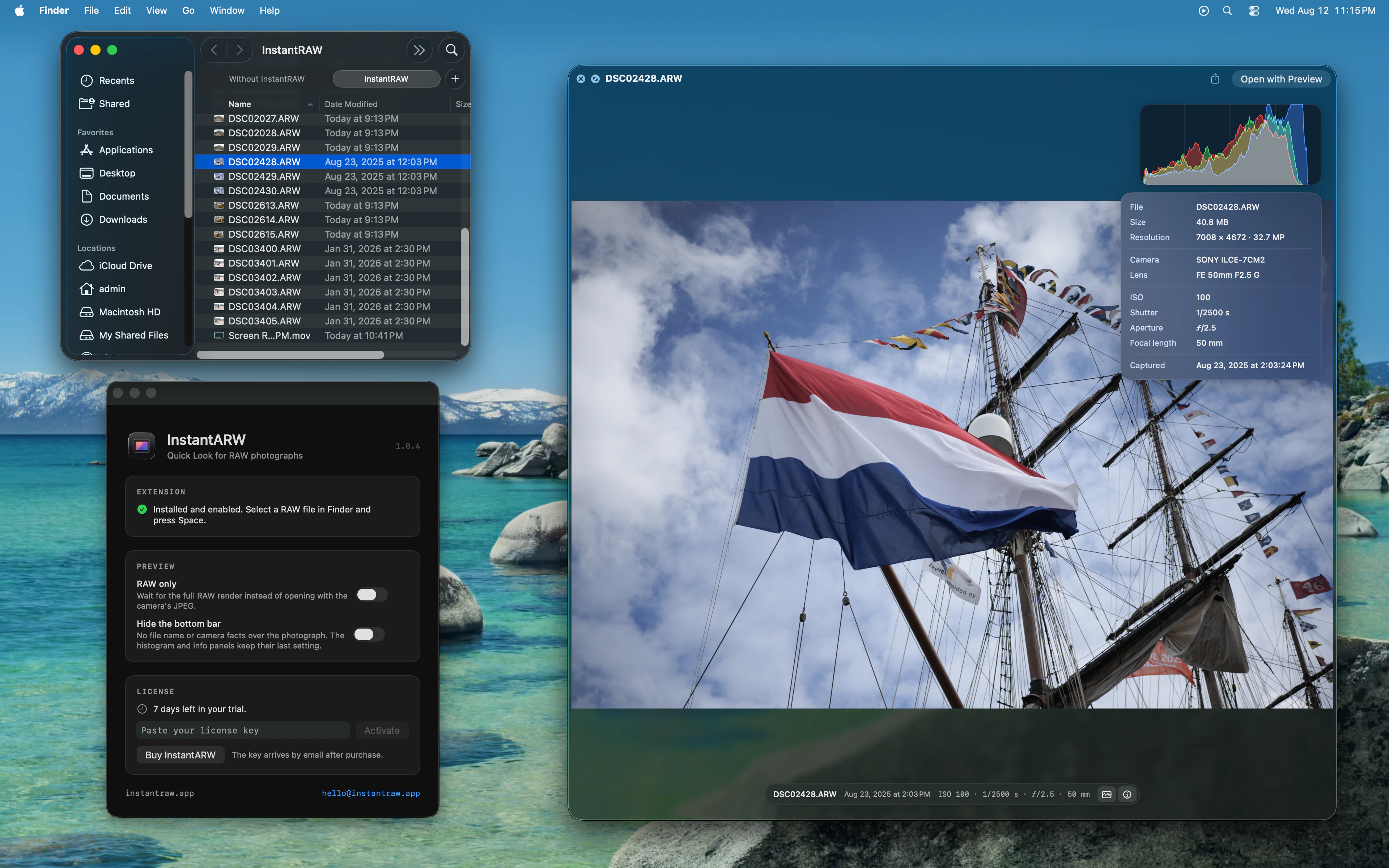Click full screen icon beside DSC02428.ARW title
Screen dimensions: 1389x868
(595, 78)
